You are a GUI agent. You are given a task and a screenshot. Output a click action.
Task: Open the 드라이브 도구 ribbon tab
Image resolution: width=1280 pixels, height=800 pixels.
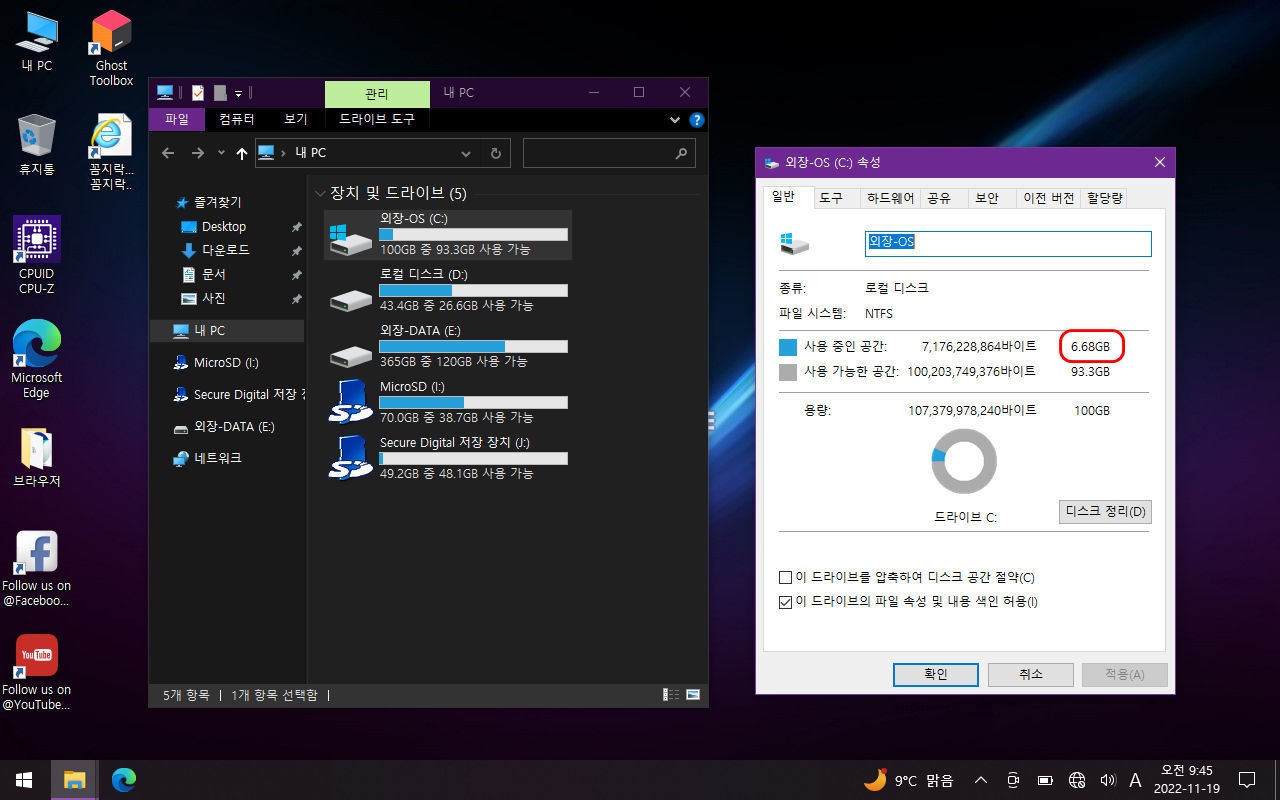pos(377,119)
